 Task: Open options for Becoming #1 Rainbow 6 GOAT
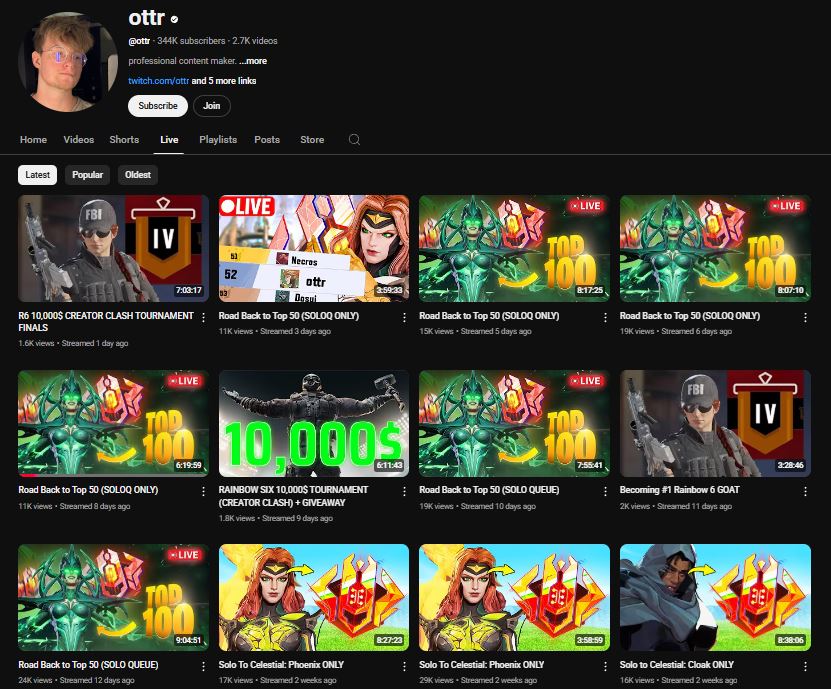tap(805, 491)
